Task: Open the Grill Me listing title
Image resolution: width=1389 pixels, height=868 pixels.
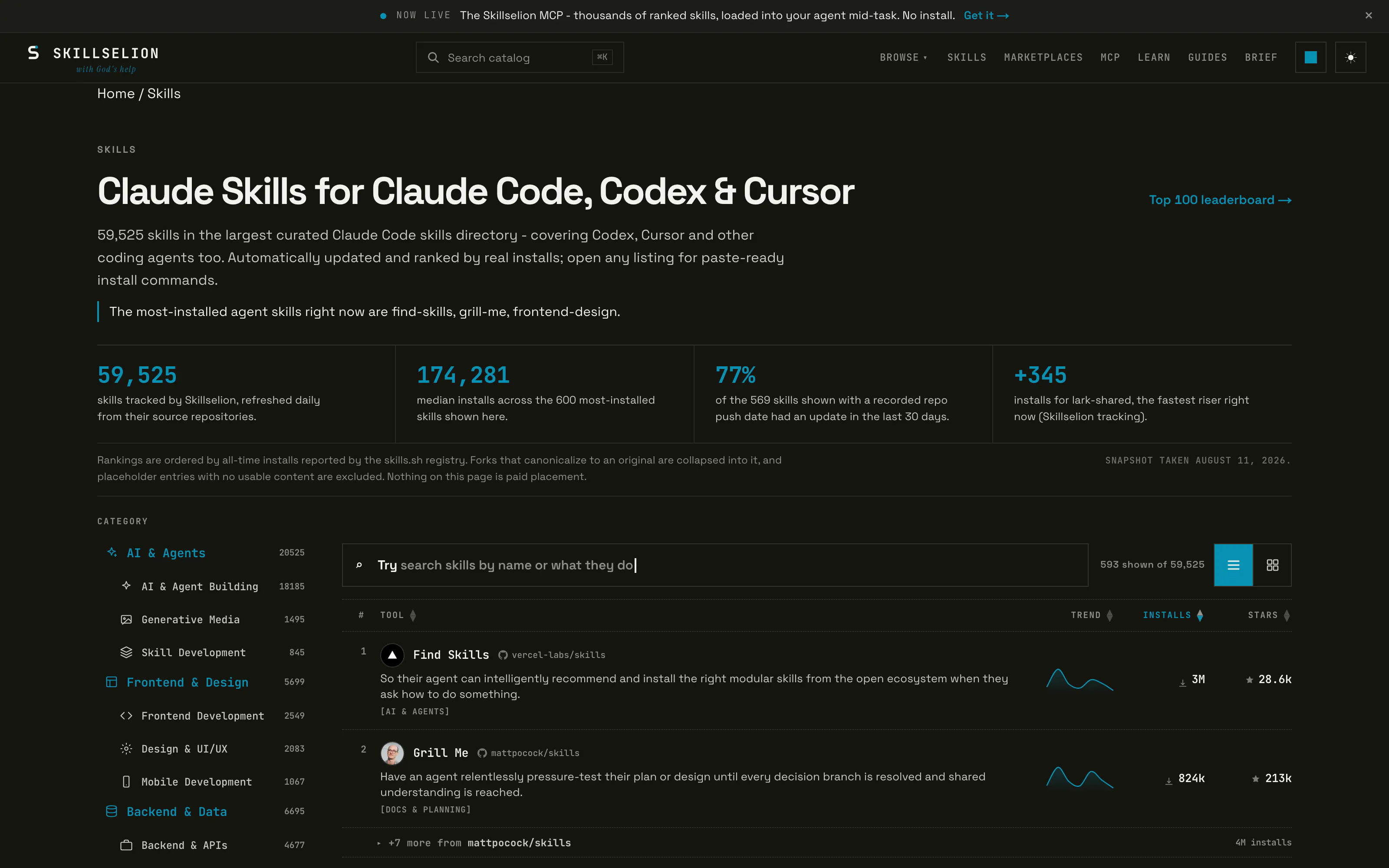Action: tap(441, 753)
